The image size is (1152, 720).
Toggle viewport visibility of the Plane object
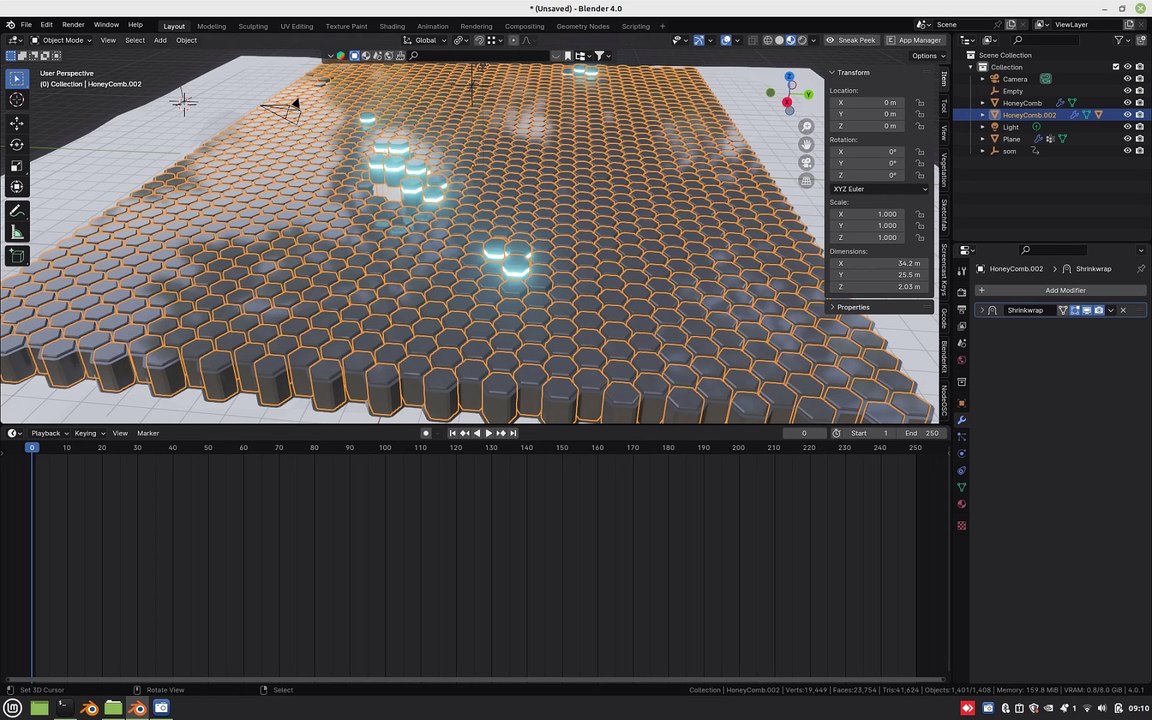click(x=1127, y=138)
